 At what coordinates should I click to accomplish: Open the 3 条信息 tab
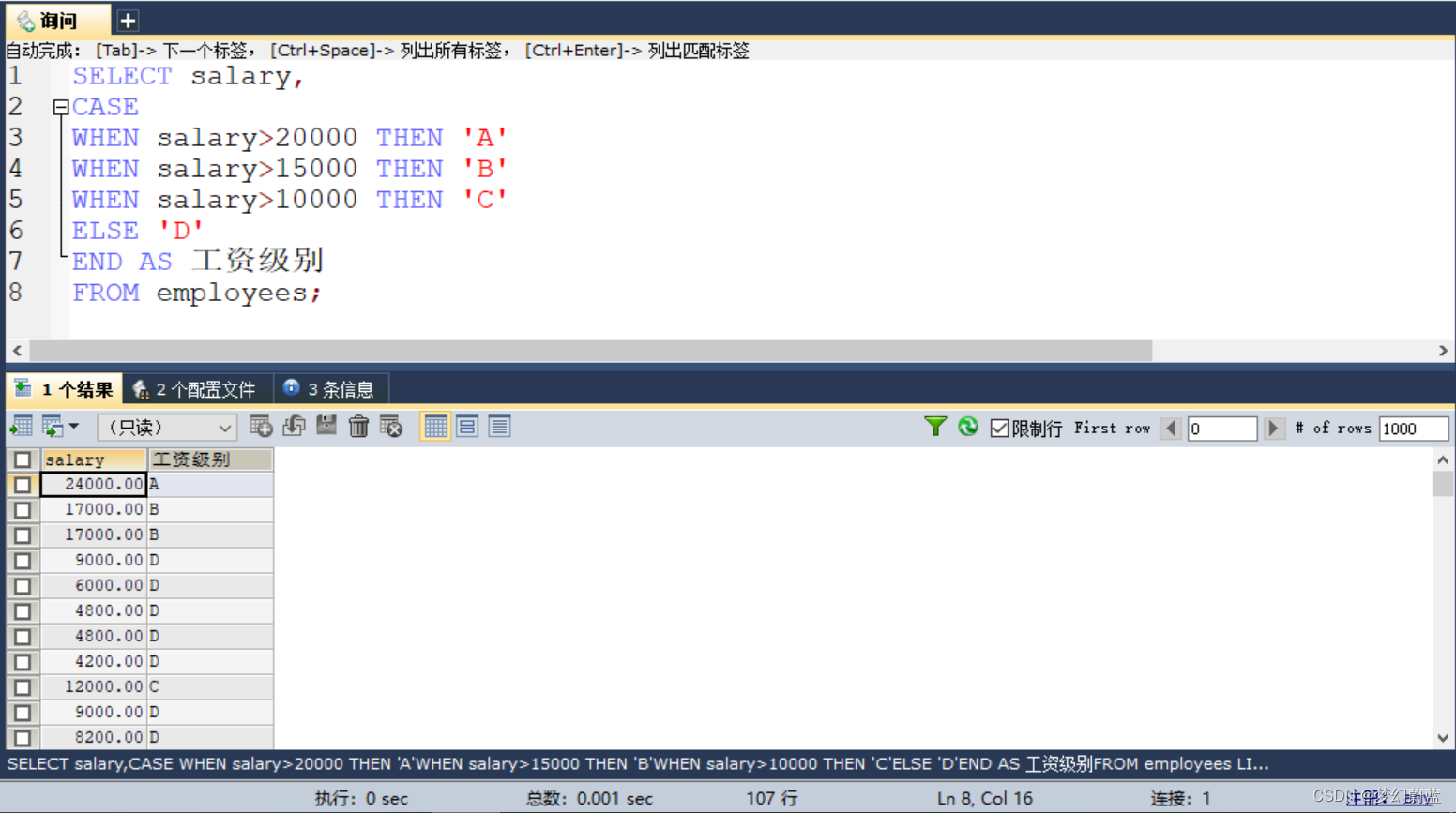pos(329,389)
